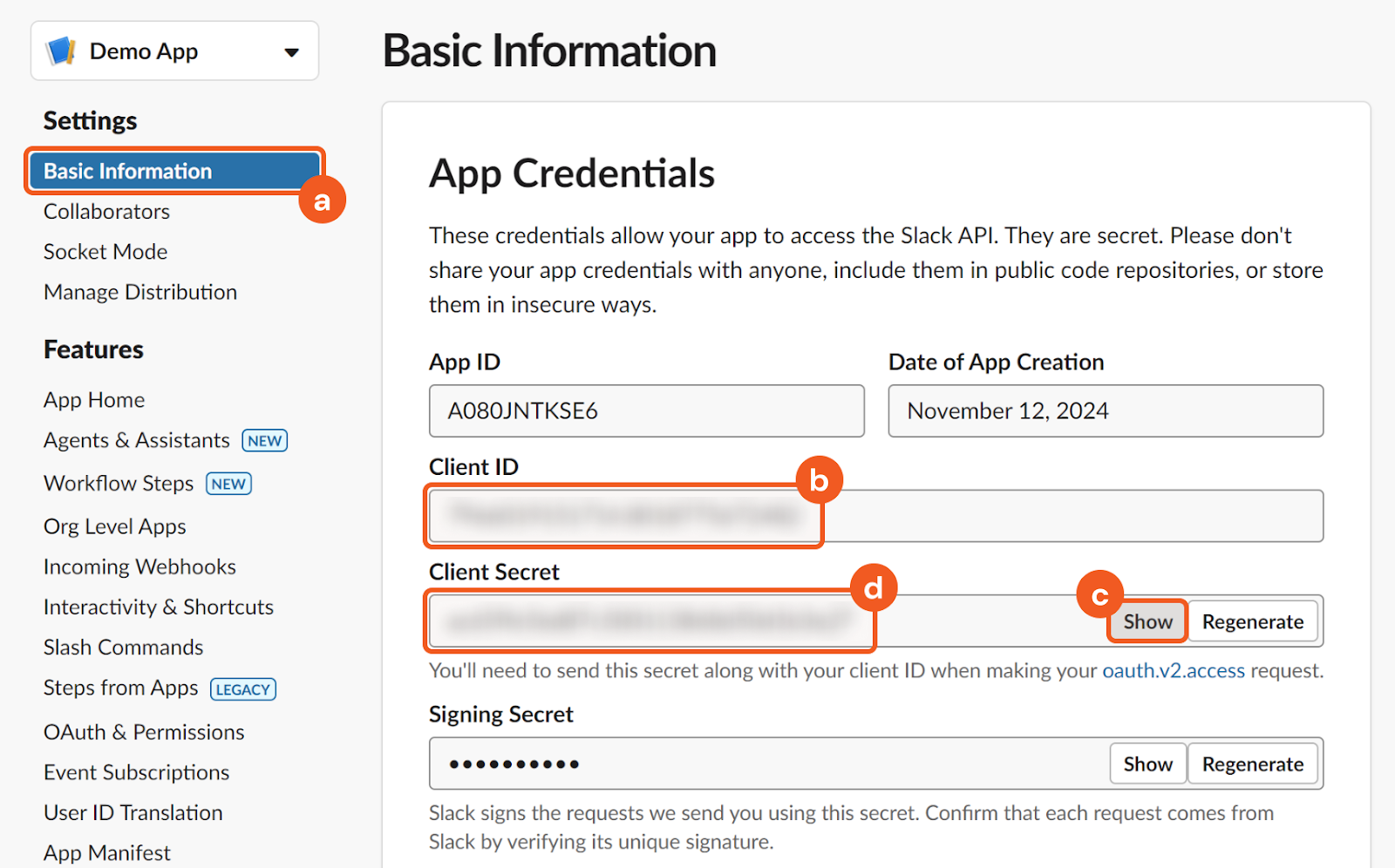Screen dimensions: 1395x868
Task: Click the Demo App logo icon
Action: [61, 51]
